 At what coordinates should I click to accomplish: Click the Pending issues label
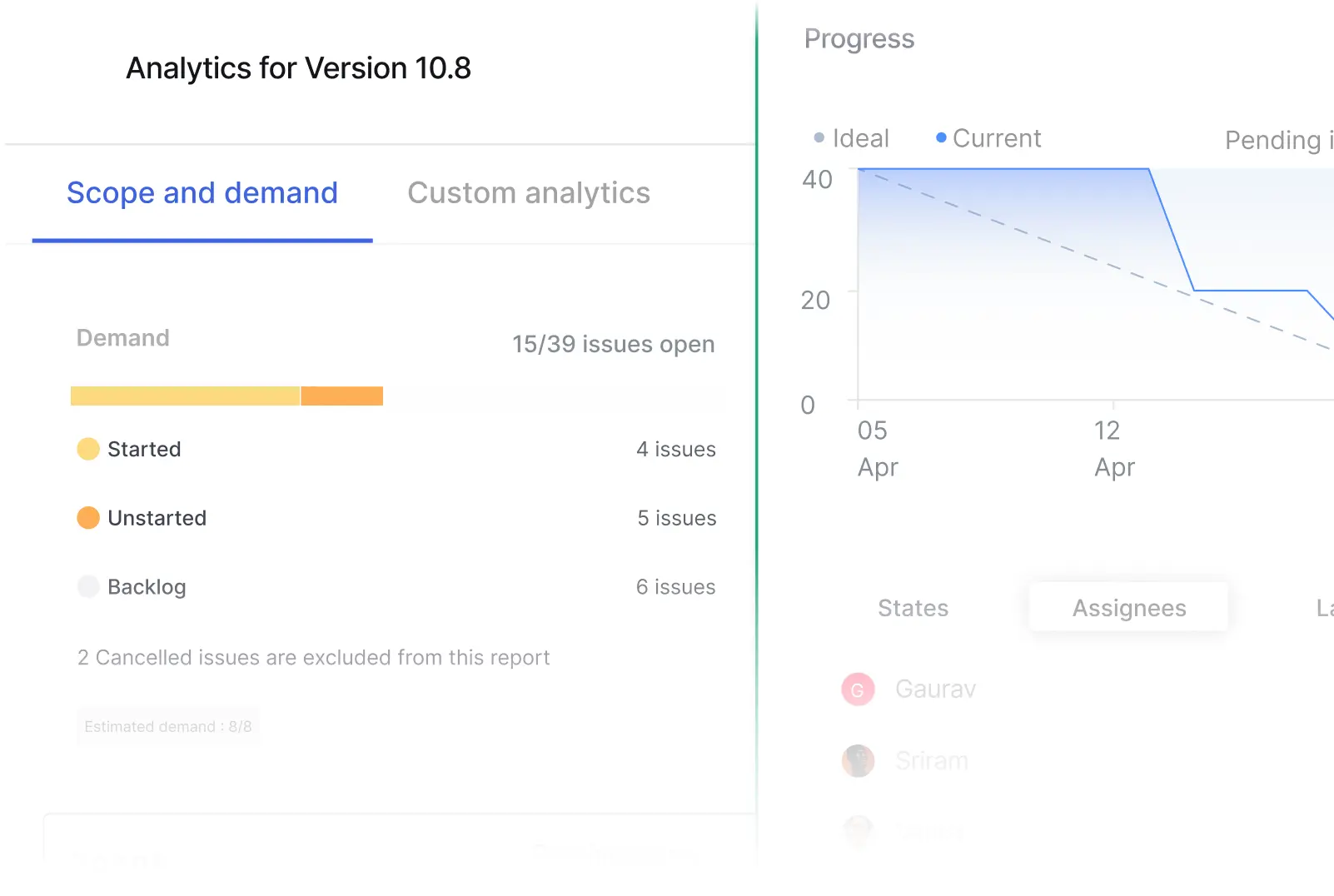(1277, 141)
